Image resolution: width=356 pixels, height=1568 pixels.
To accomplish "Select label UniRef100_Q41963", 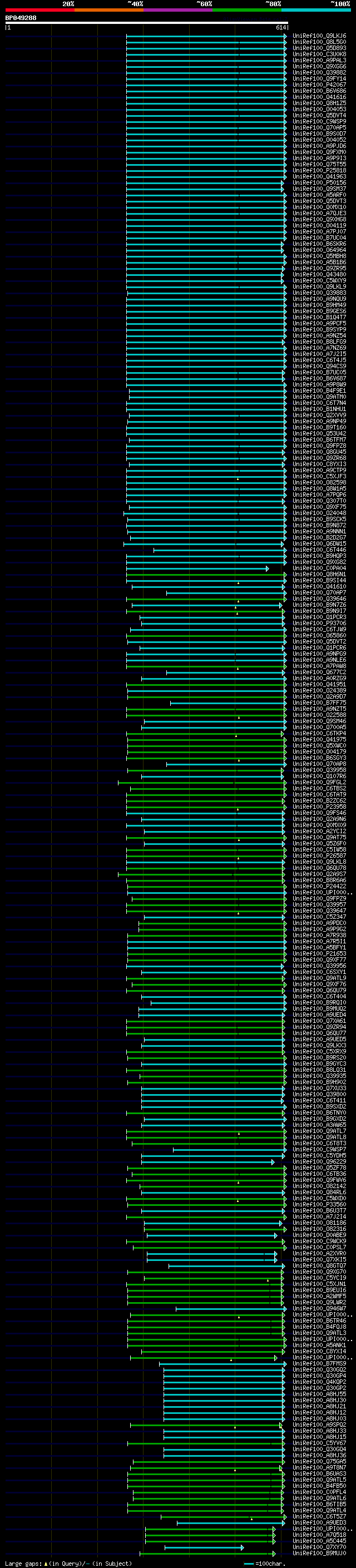I will pos(319,177).
